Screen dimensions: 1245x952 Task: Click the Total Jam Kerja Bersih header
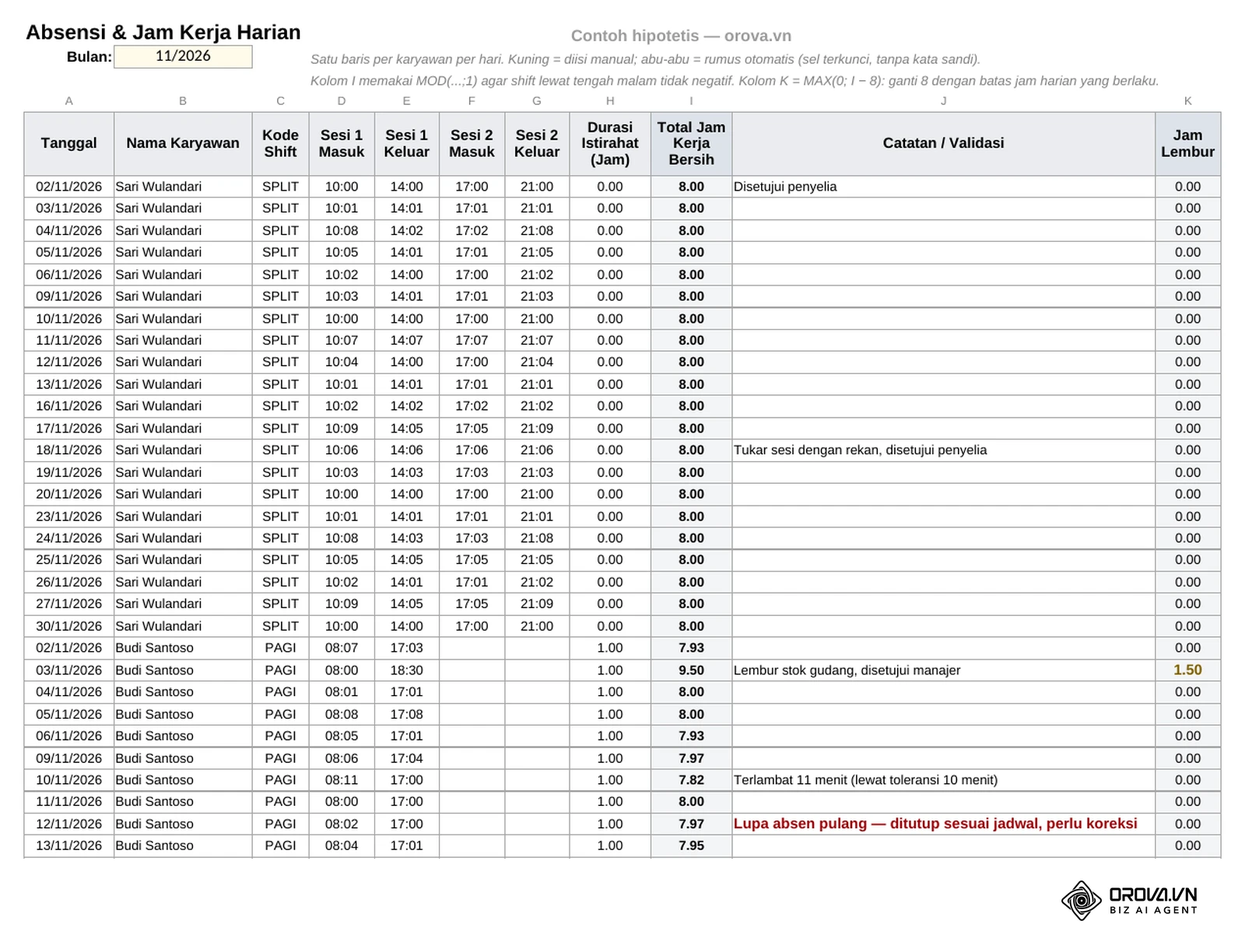[x=691, y=143]
